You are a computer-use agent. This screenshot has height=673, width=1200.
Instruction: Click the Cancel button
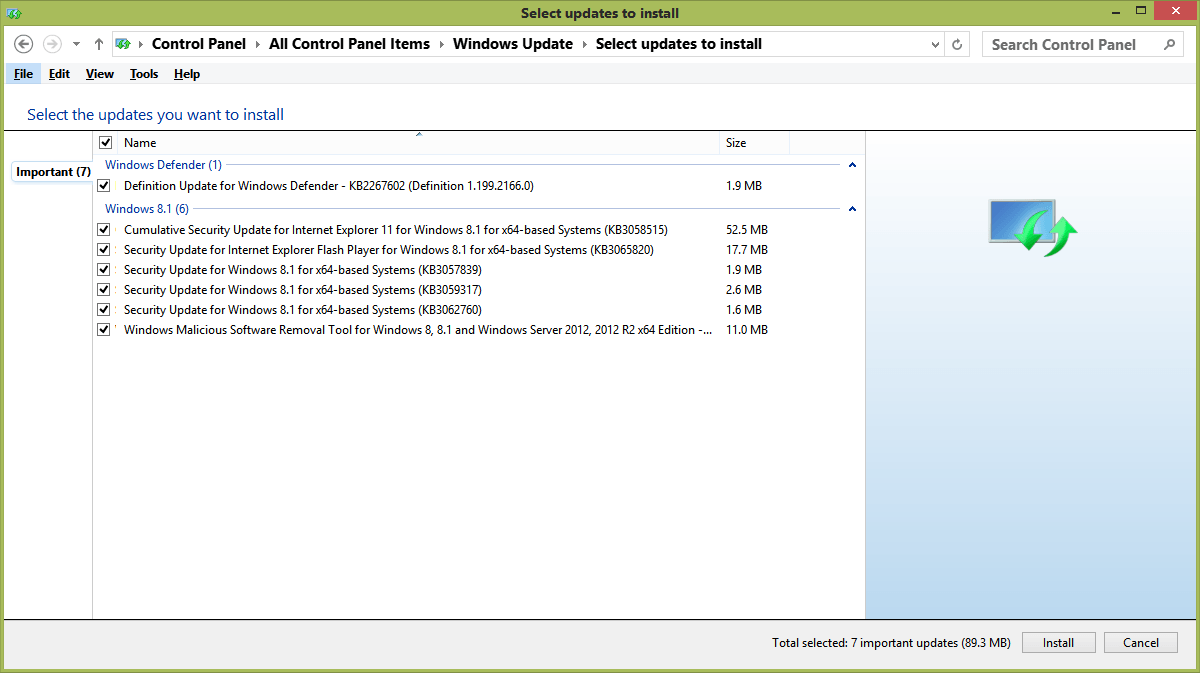tap(1141, 643)
